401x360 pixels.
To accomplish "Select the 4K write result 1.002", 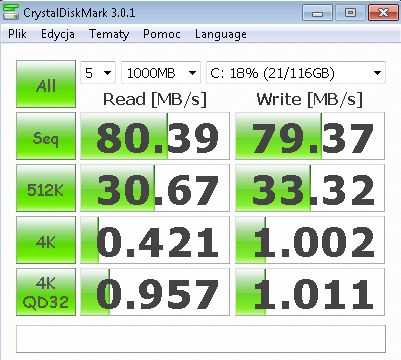I will pos(310,240).
